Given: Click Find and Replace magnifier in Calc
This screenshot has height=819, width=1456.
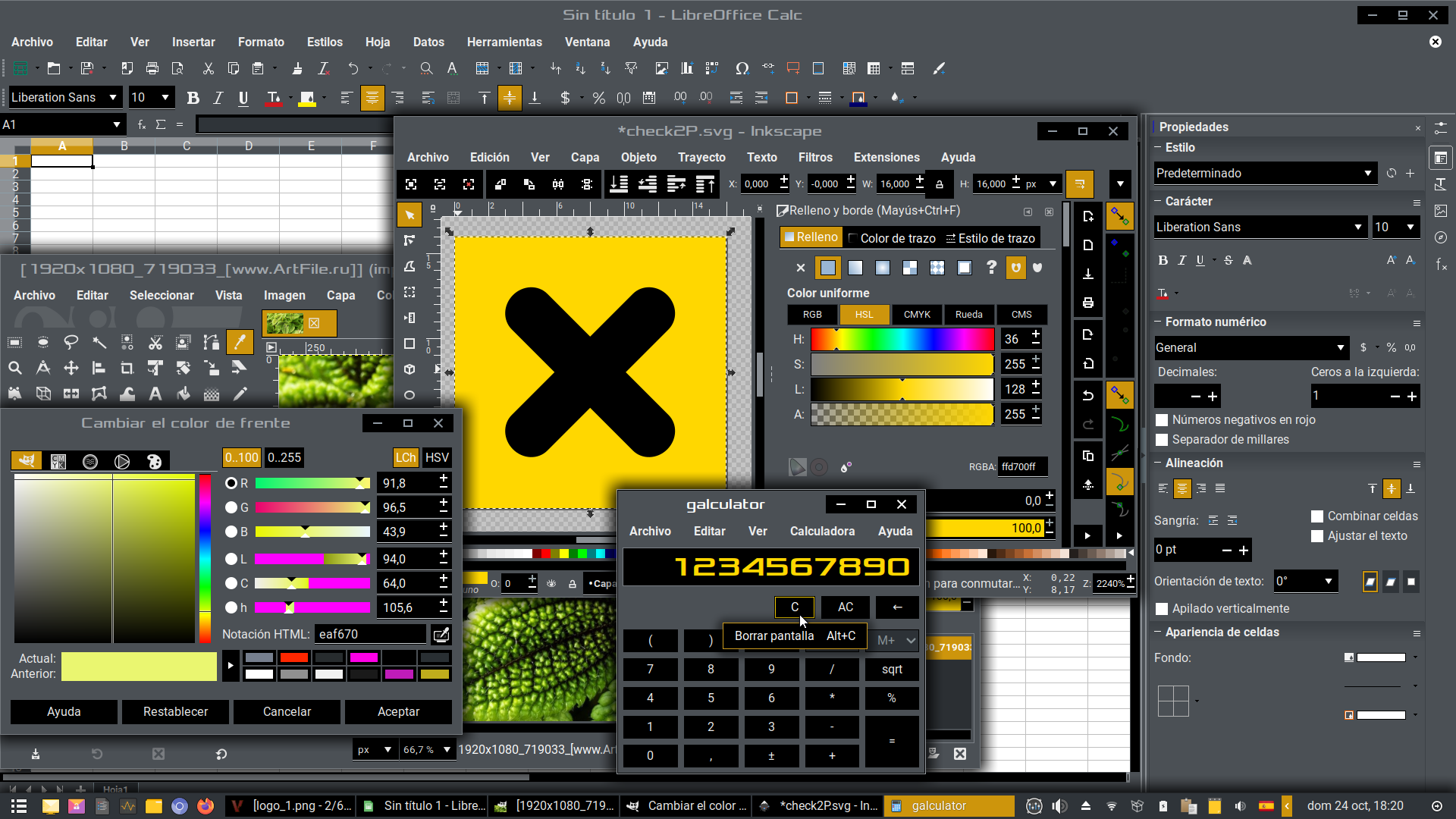Looking at the screenshot, I should coord(426,68).
